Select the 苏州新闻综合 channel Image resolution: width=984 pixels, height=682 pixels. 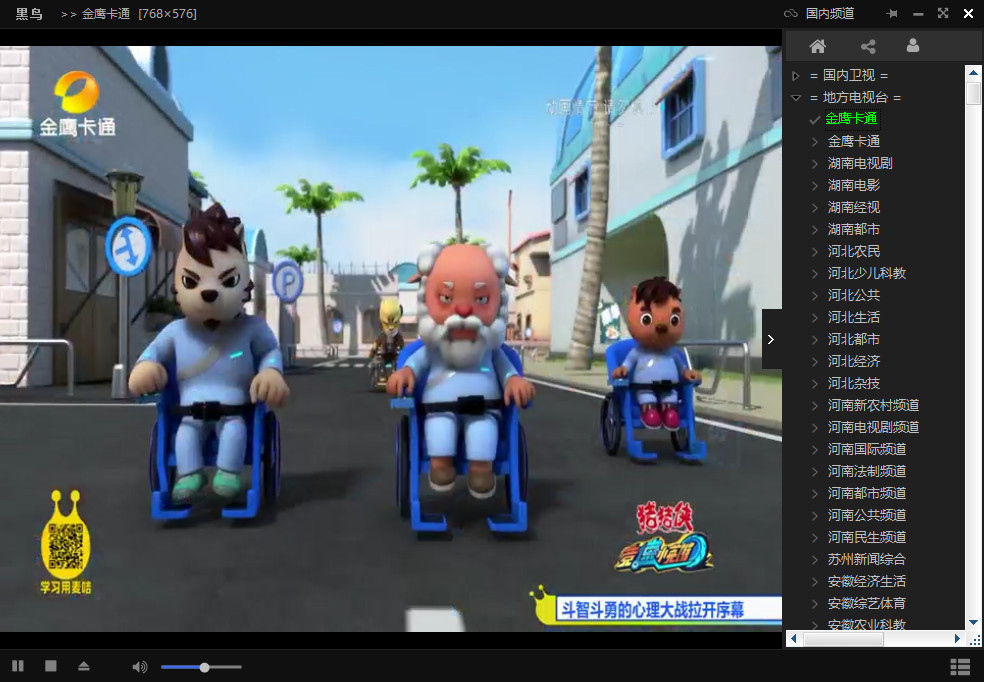coord(867,559)
